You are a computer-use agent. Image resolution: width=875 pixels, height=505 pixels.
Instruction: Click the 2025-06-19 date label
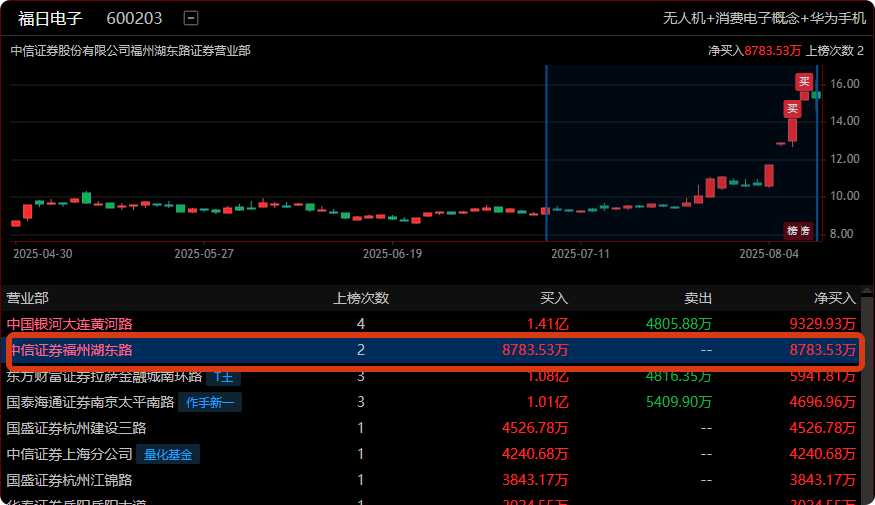[392, 254]
